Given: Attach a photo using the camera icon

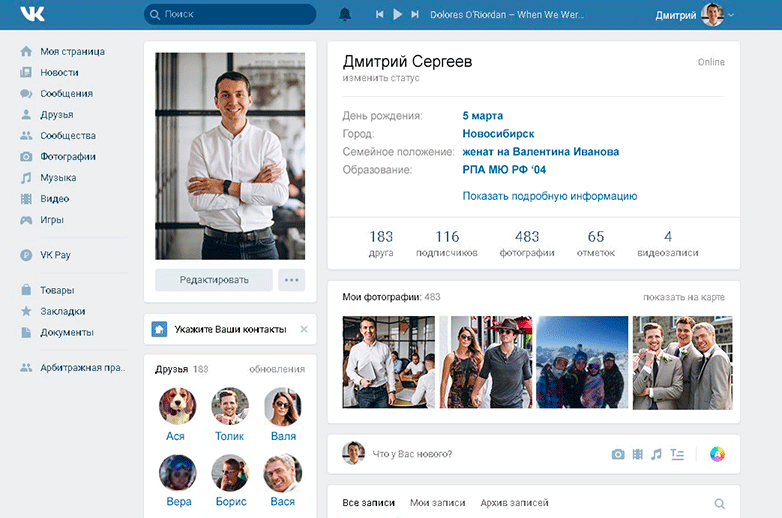Looking at the screenshot, I should coord(618,454).
